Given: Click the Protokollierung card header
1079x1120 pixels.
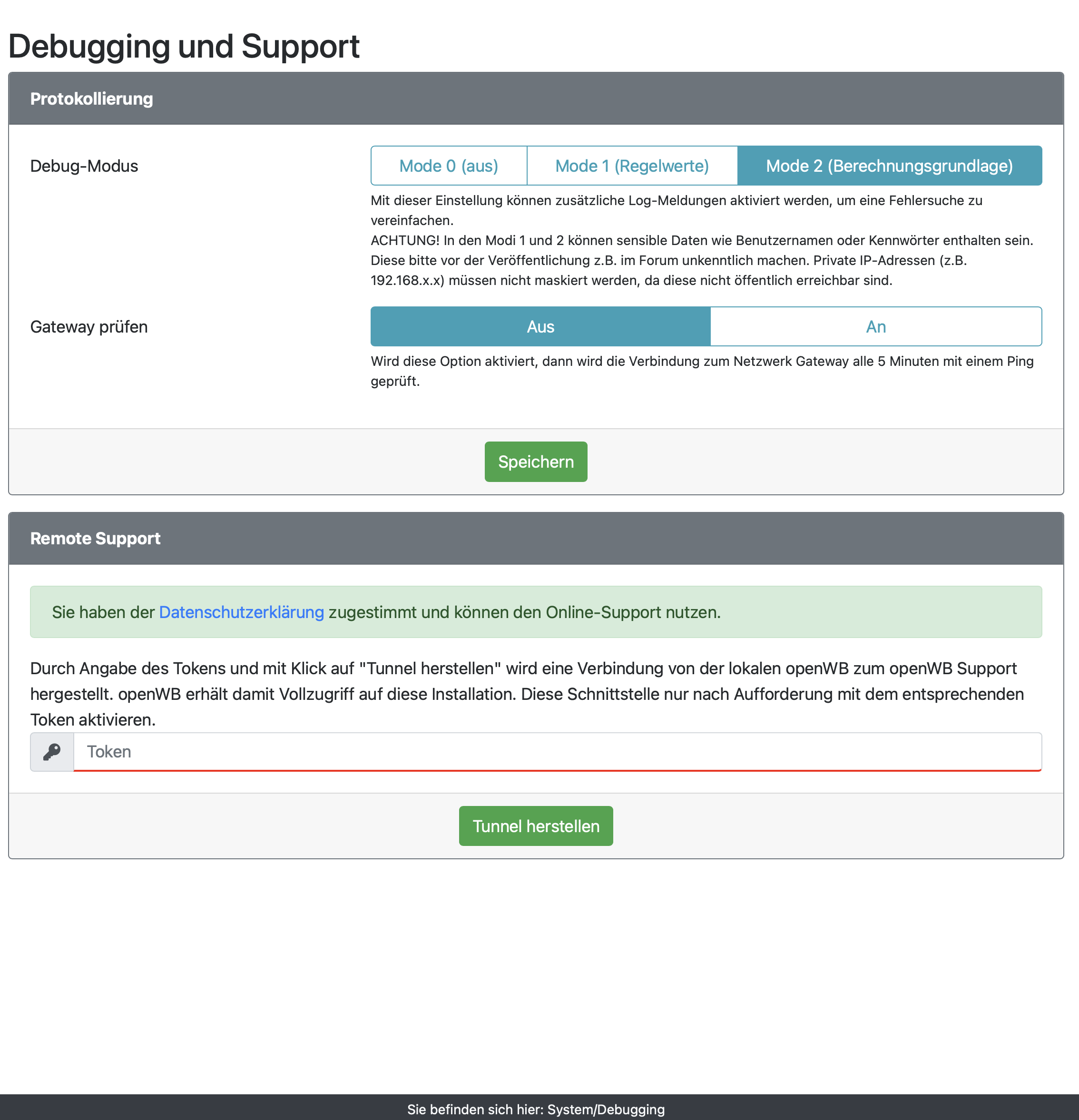Looking at the screenshot, I should [536, 98].
